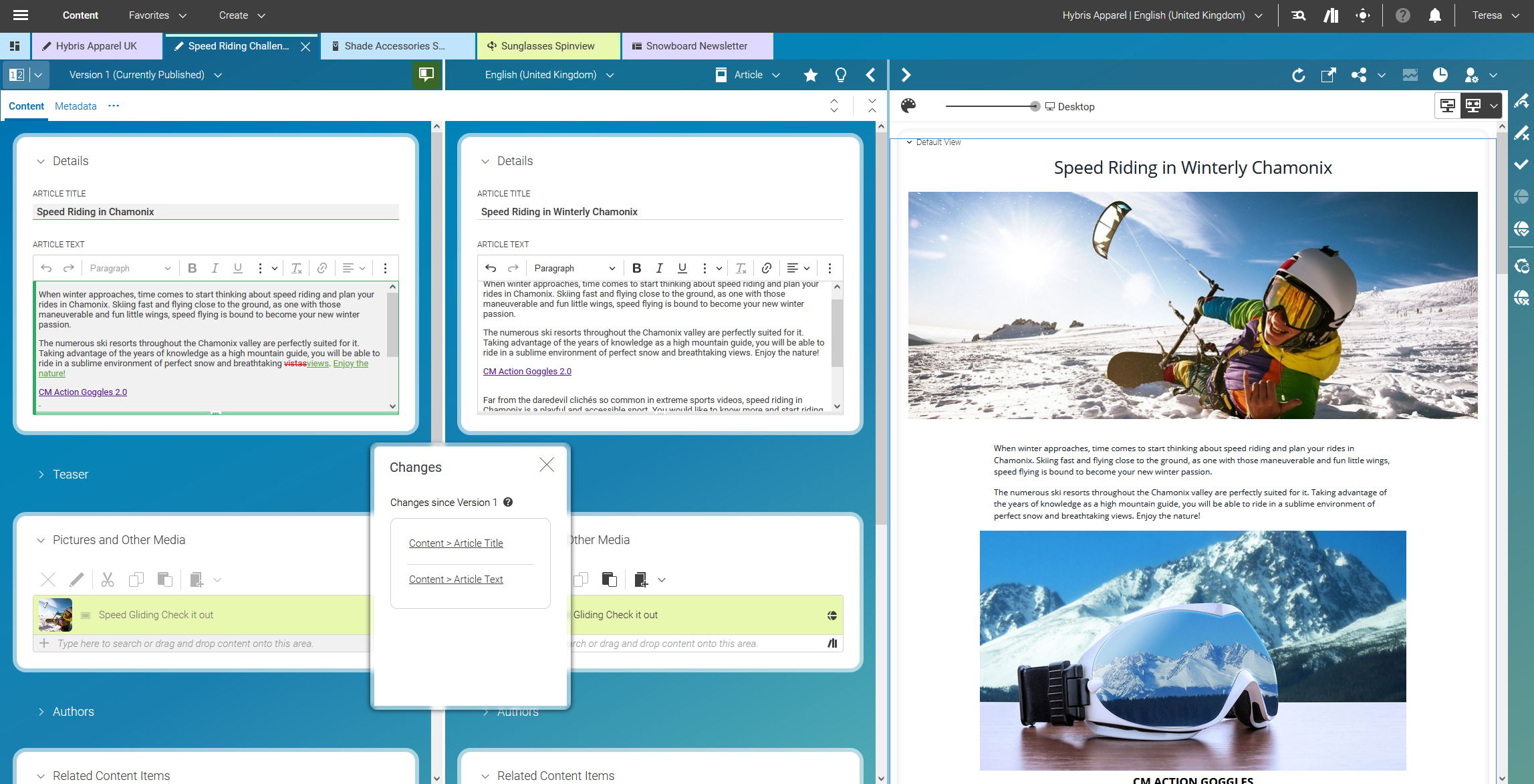Click the Article Title field on right
This screenshot has height=784, width=1534.
point(660,212)
